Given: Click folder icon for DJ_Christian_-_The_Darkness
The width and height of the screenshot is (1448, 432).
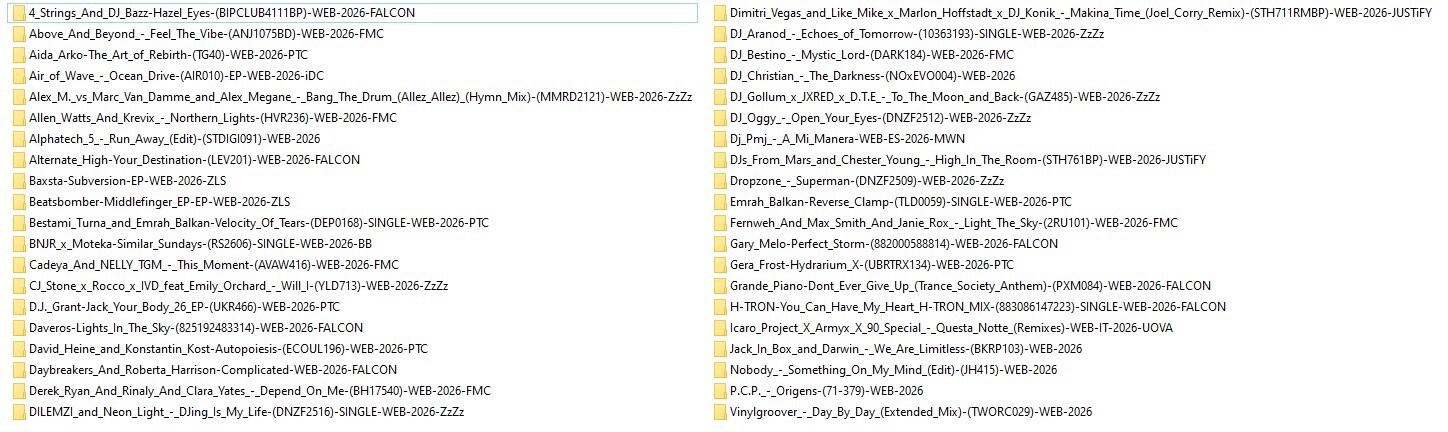Looking at the screenshot, I should [720, 76].
